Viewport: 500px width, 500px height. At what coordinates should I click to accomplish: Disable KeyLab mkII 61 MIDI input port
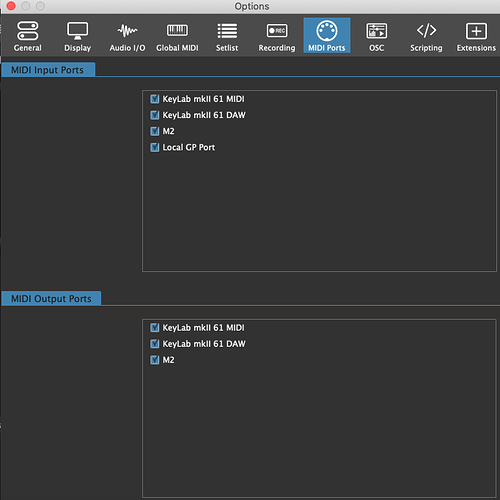[154, 99]
